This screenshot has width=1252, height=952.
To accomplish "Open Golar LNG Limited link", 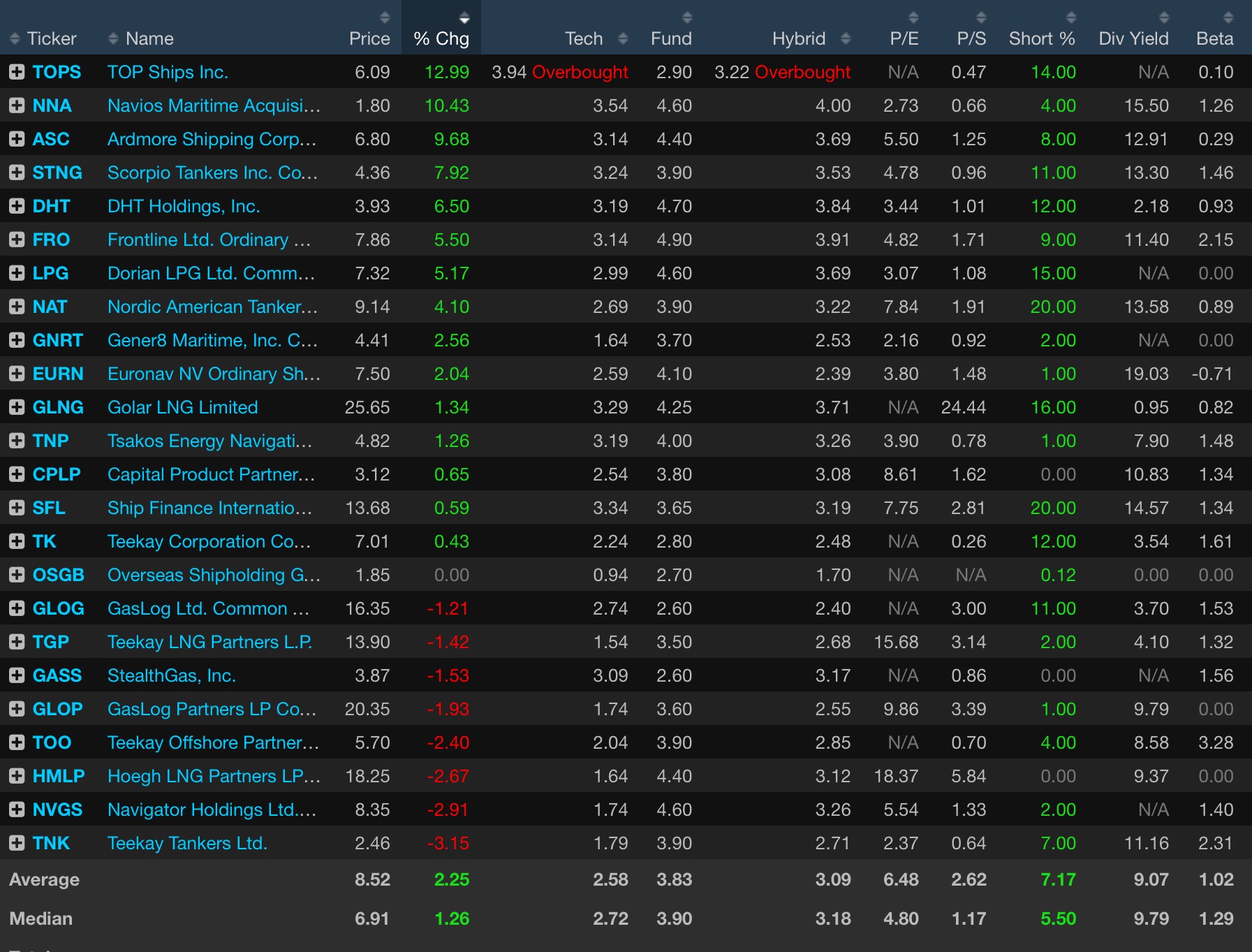I will (x=183, y=407).
